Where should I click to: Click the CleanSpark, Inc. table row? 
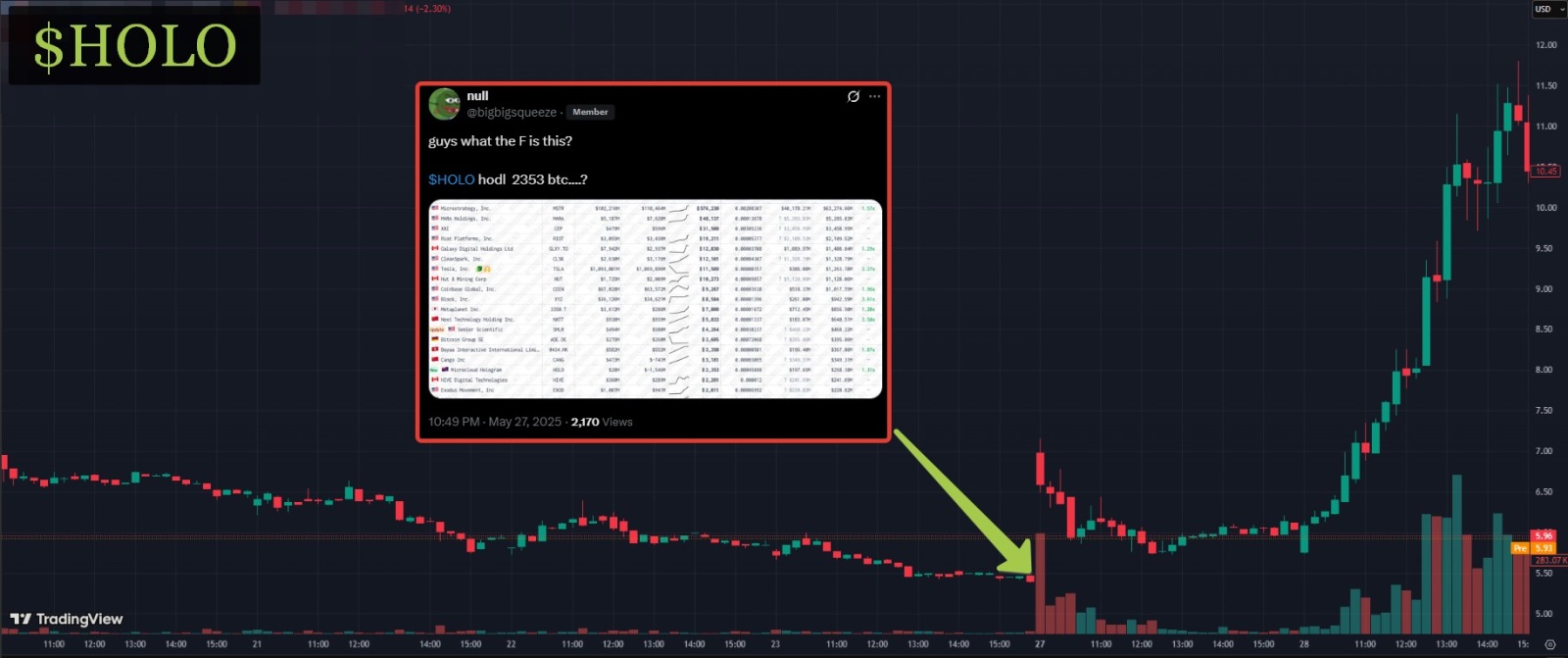click(655, 259)
